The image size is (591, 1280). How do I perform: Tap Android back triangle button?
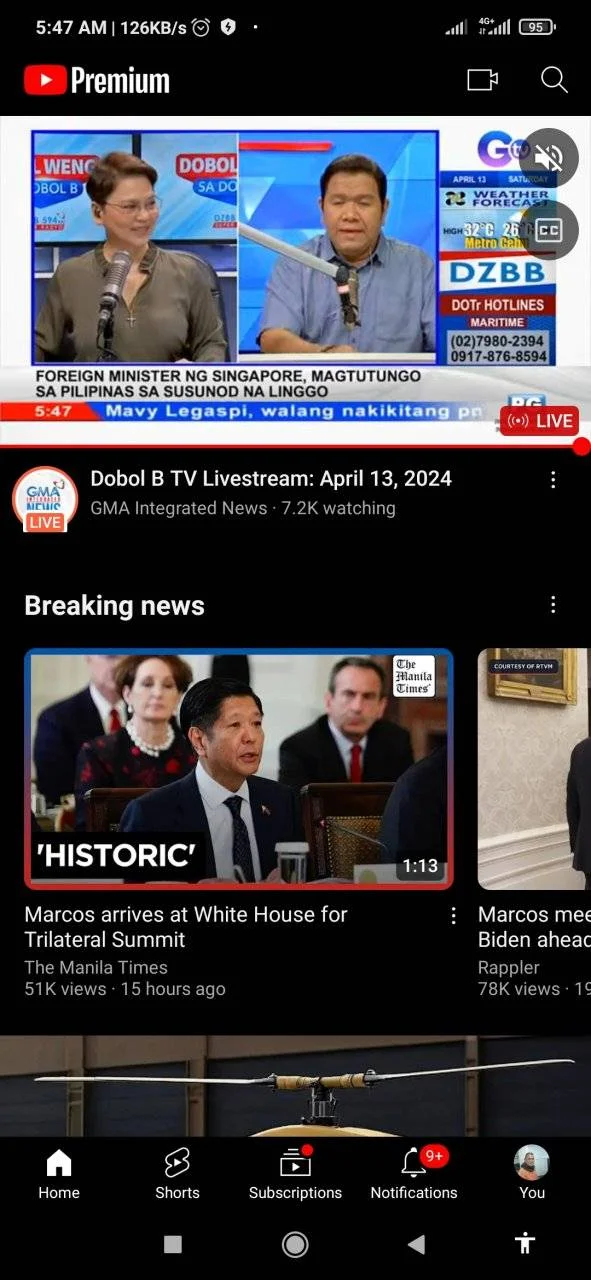point(417,1244)
